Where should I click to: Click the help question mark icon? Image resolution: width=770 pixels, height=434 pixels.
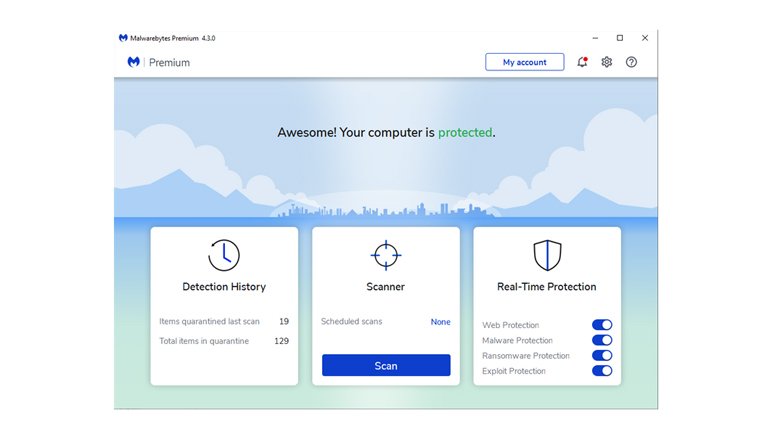631,62
